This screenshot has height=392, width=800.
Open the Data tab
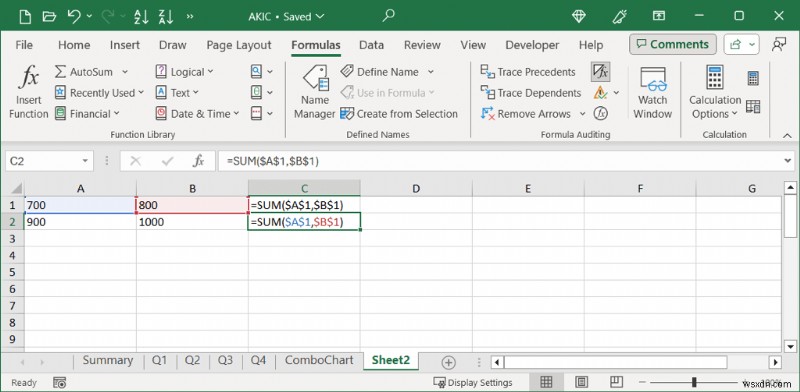coord(371,45)
